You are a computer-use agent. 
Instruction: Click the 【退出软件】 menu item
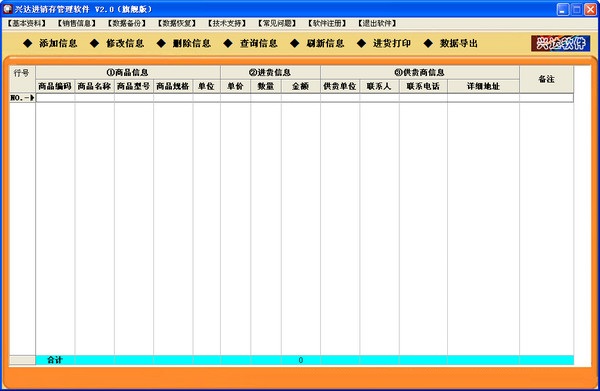click(x=377, y=23)
